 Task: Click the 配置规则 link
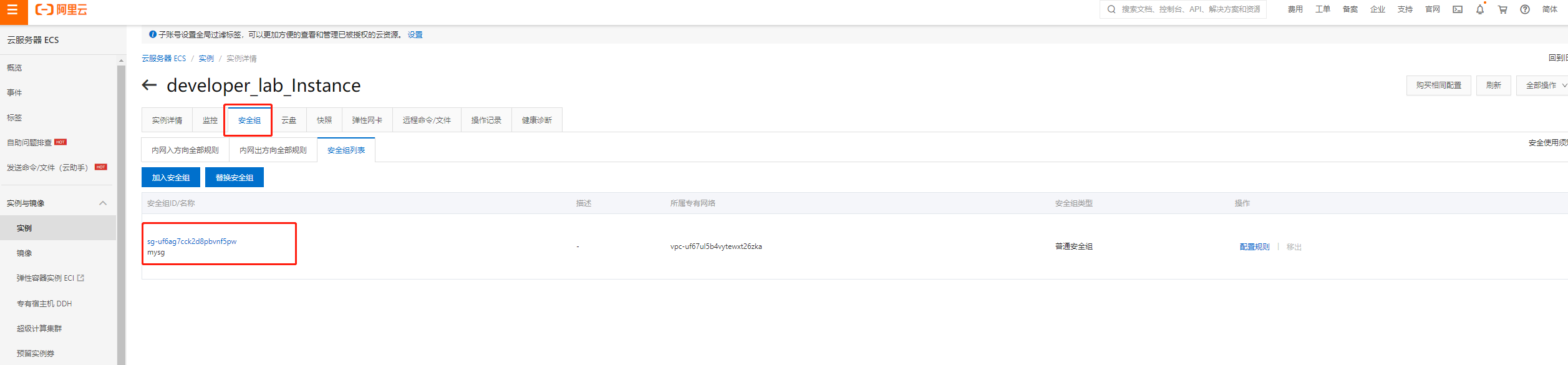click(x=1254, y=247)
